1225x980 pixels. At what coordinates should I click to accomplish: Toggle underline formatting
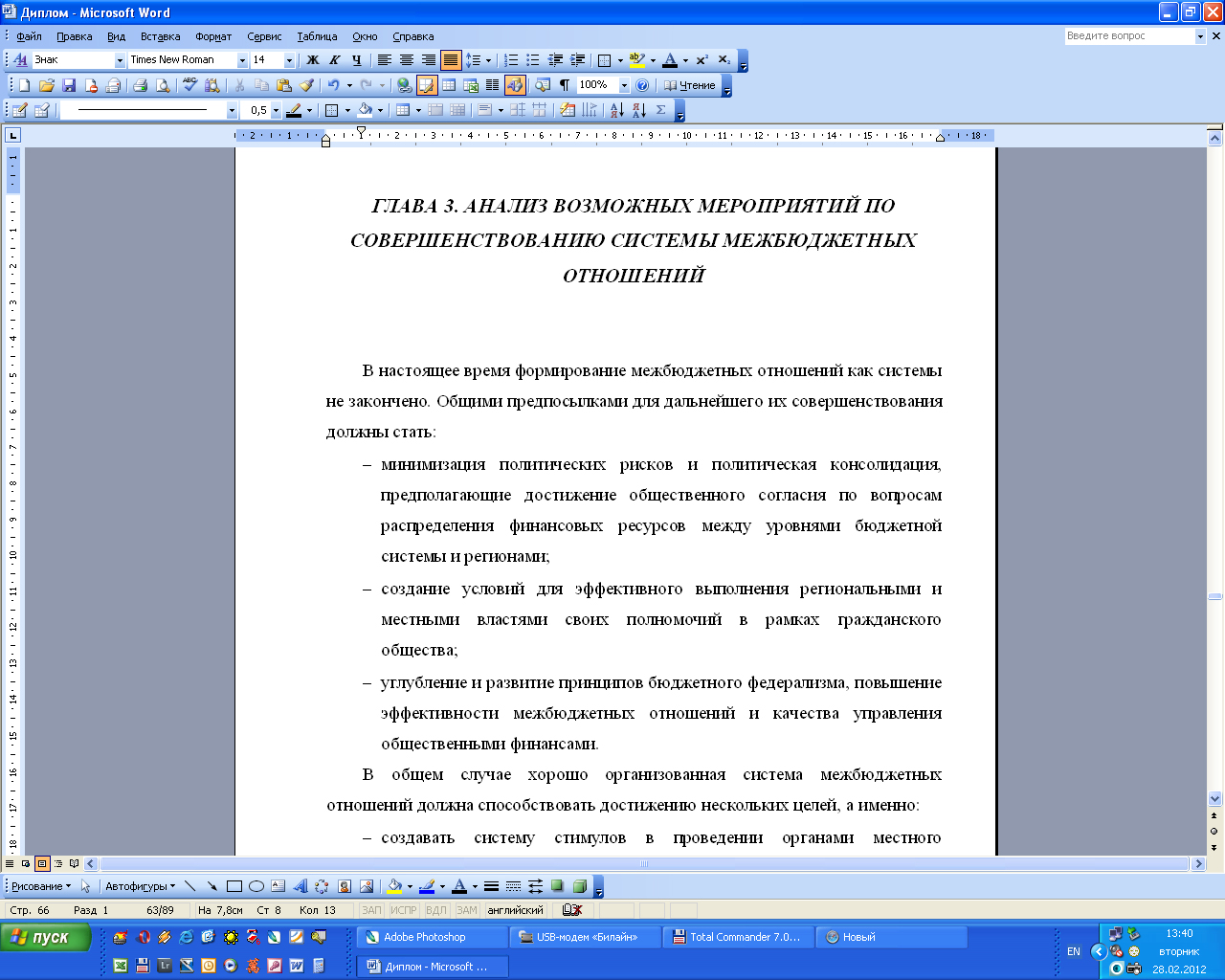pos(357,60)
